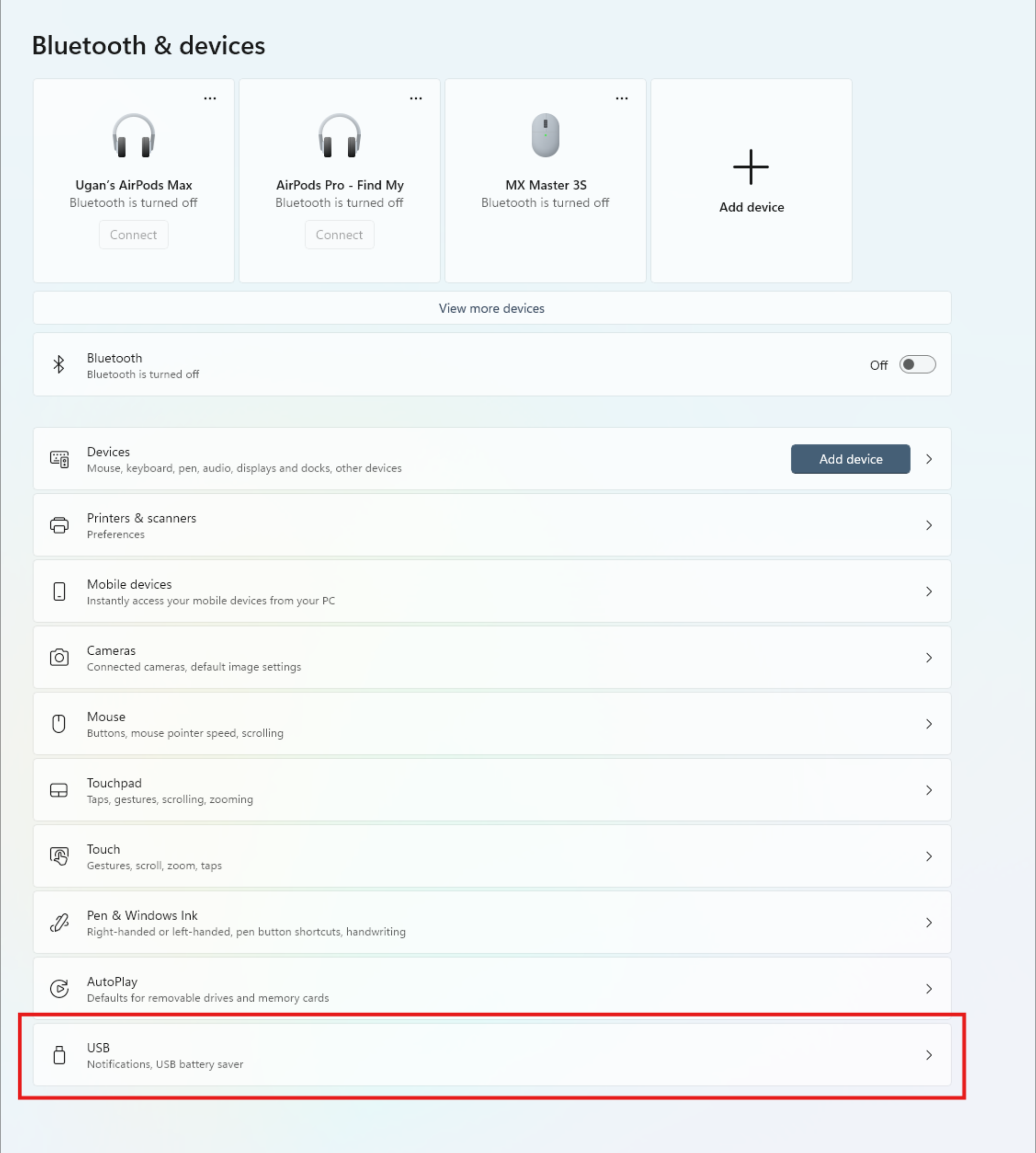Click the Mobile devices phone icon
The width and height of the screenshot is (1036, 1153).
pos(59,591)
